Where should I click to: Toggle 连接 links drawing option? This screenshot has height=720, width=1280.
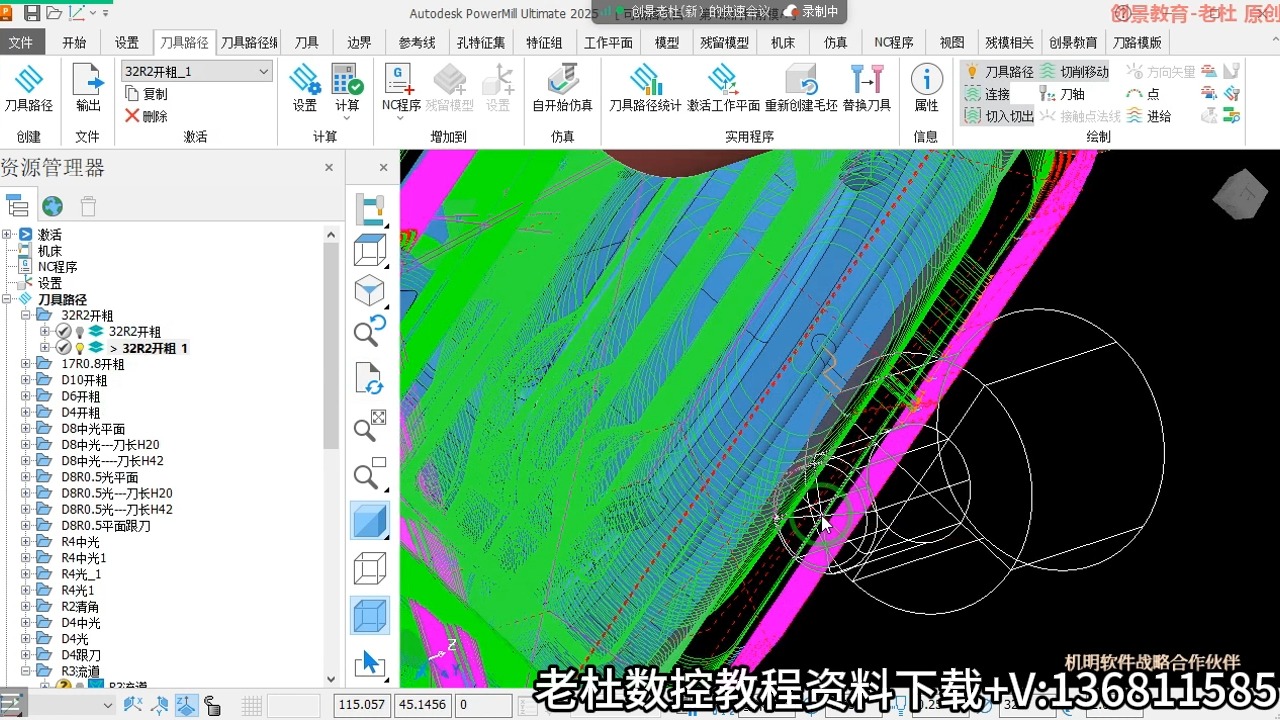tap(987, 93)
